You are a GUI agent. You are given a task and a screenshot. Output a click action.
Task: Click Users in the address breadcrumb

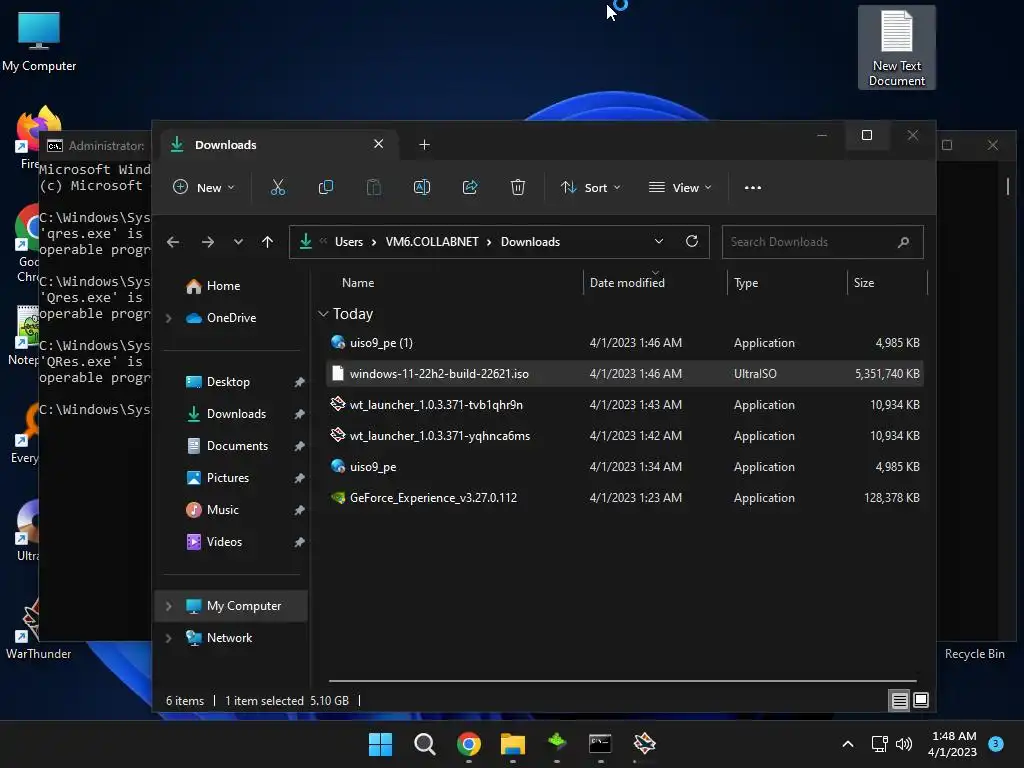point(349,242)
